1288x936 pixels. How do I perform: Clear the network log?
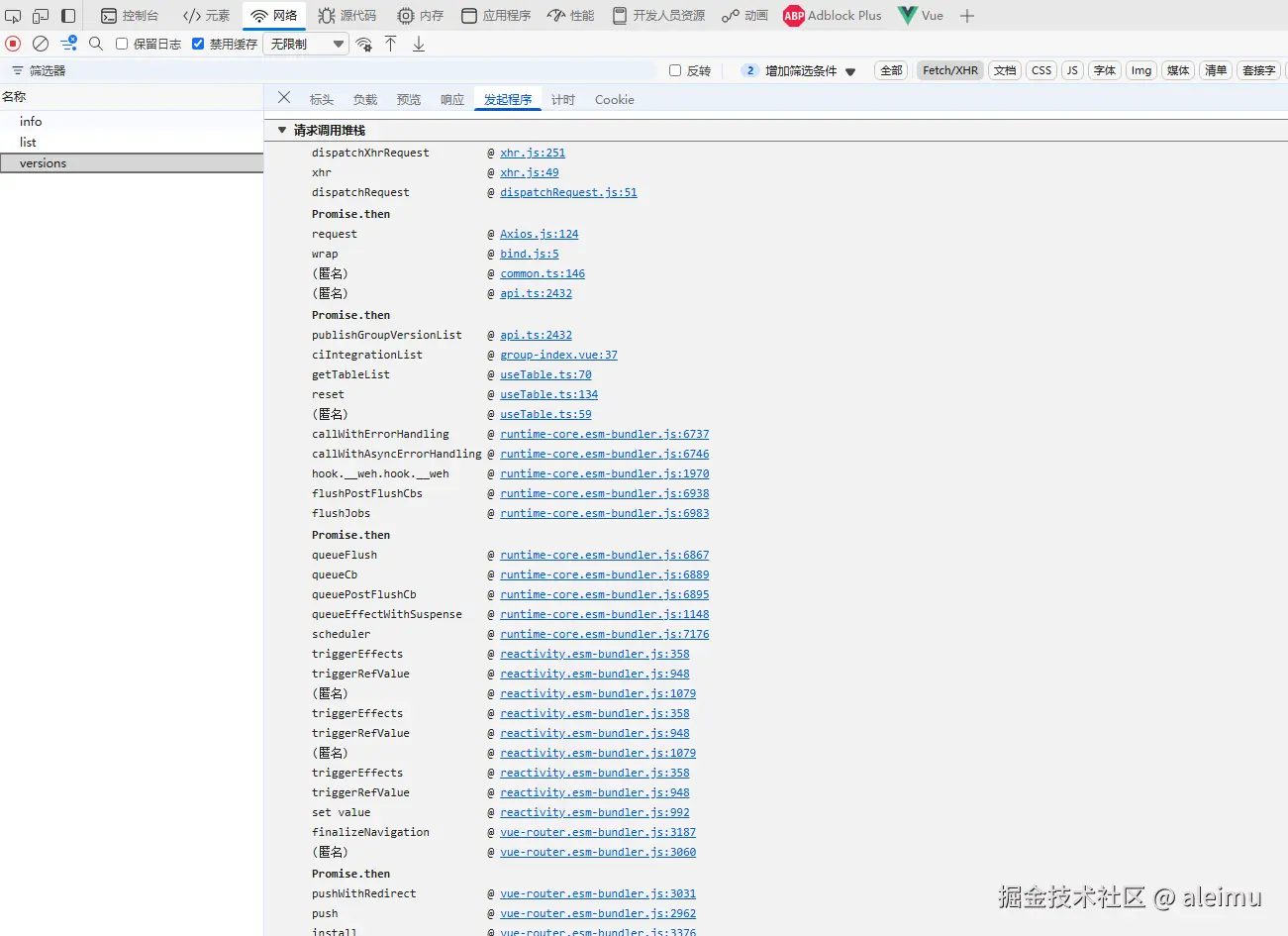click(41, 44)
